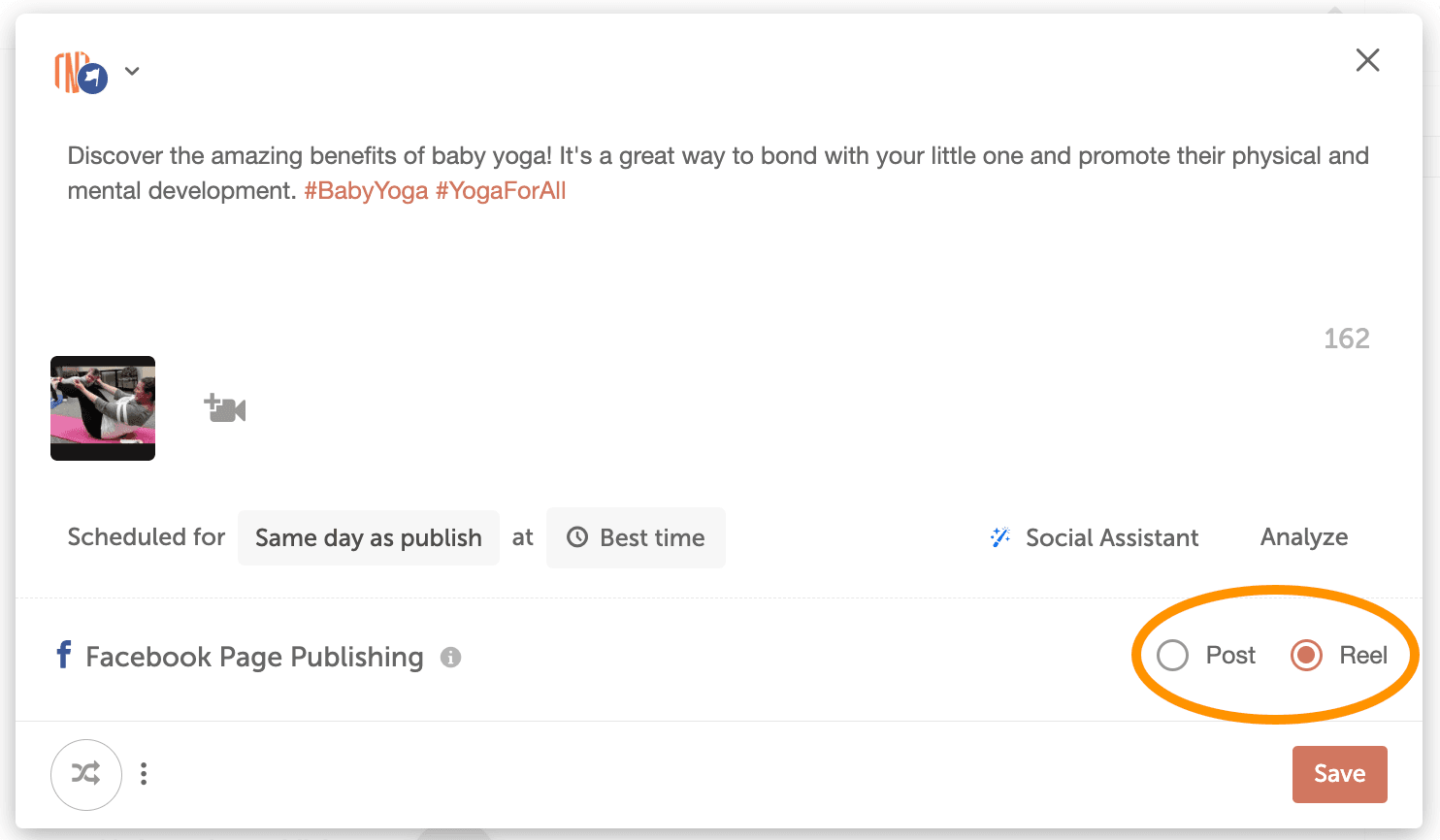Select the Post radio button
The image size is (1440, 840).
[x=1172, y=656]
